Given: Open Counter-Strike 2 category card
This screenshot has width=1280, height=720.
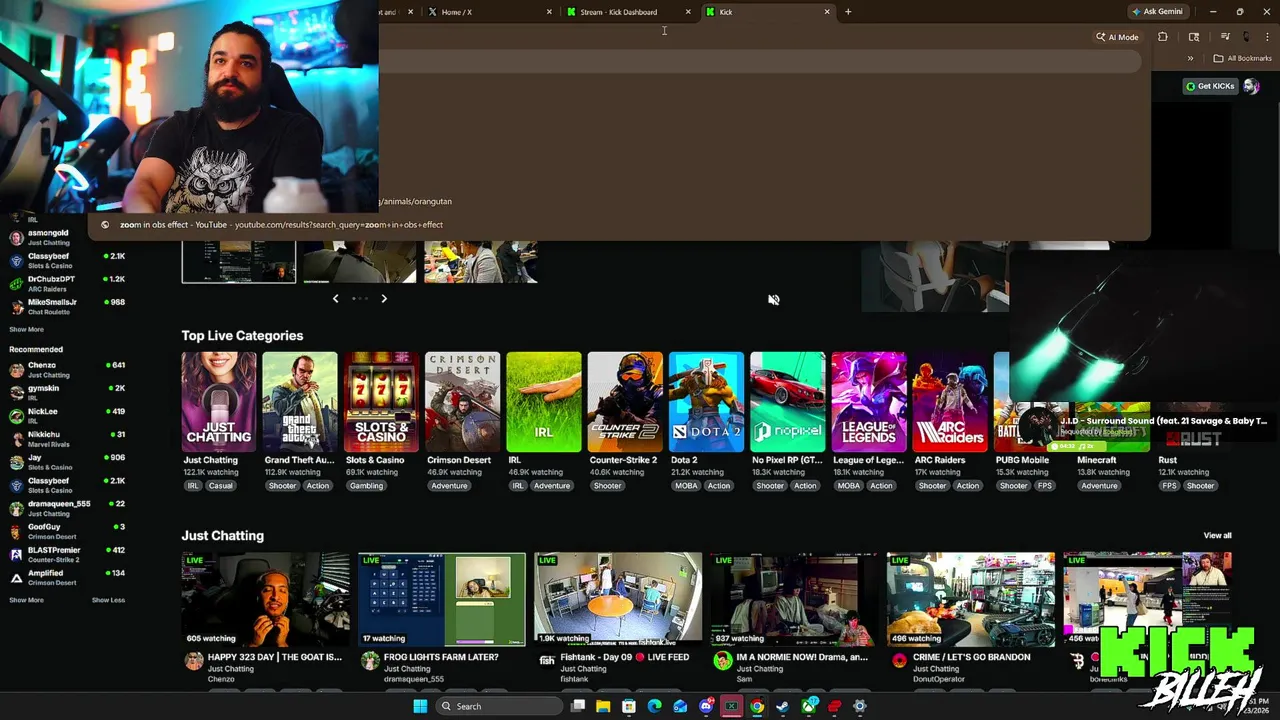Looking at the screenshot, I should tap(625, 401).
